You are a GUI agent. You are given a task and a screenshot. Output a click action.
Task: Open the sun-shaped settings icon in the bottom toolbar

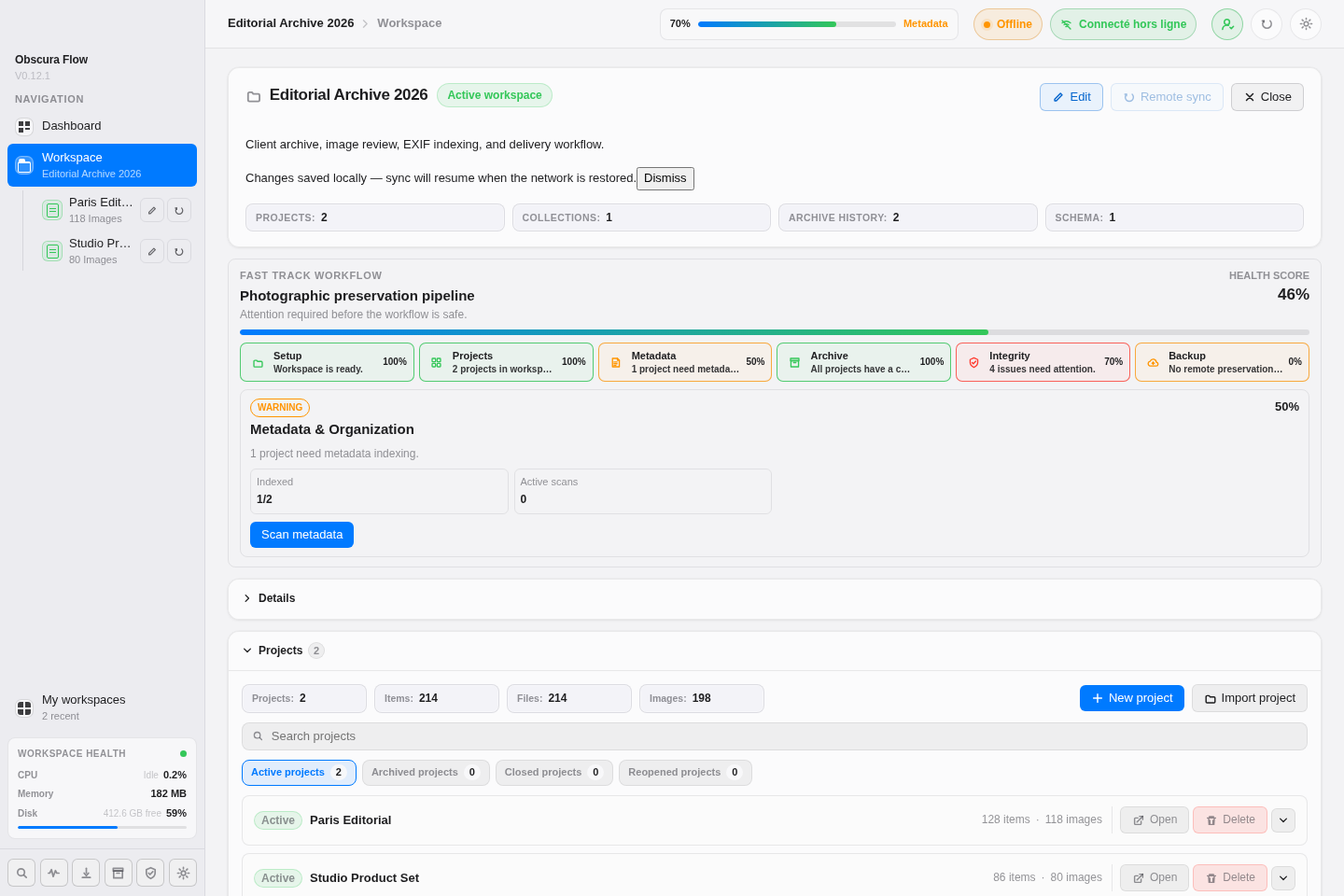(183, 873)
